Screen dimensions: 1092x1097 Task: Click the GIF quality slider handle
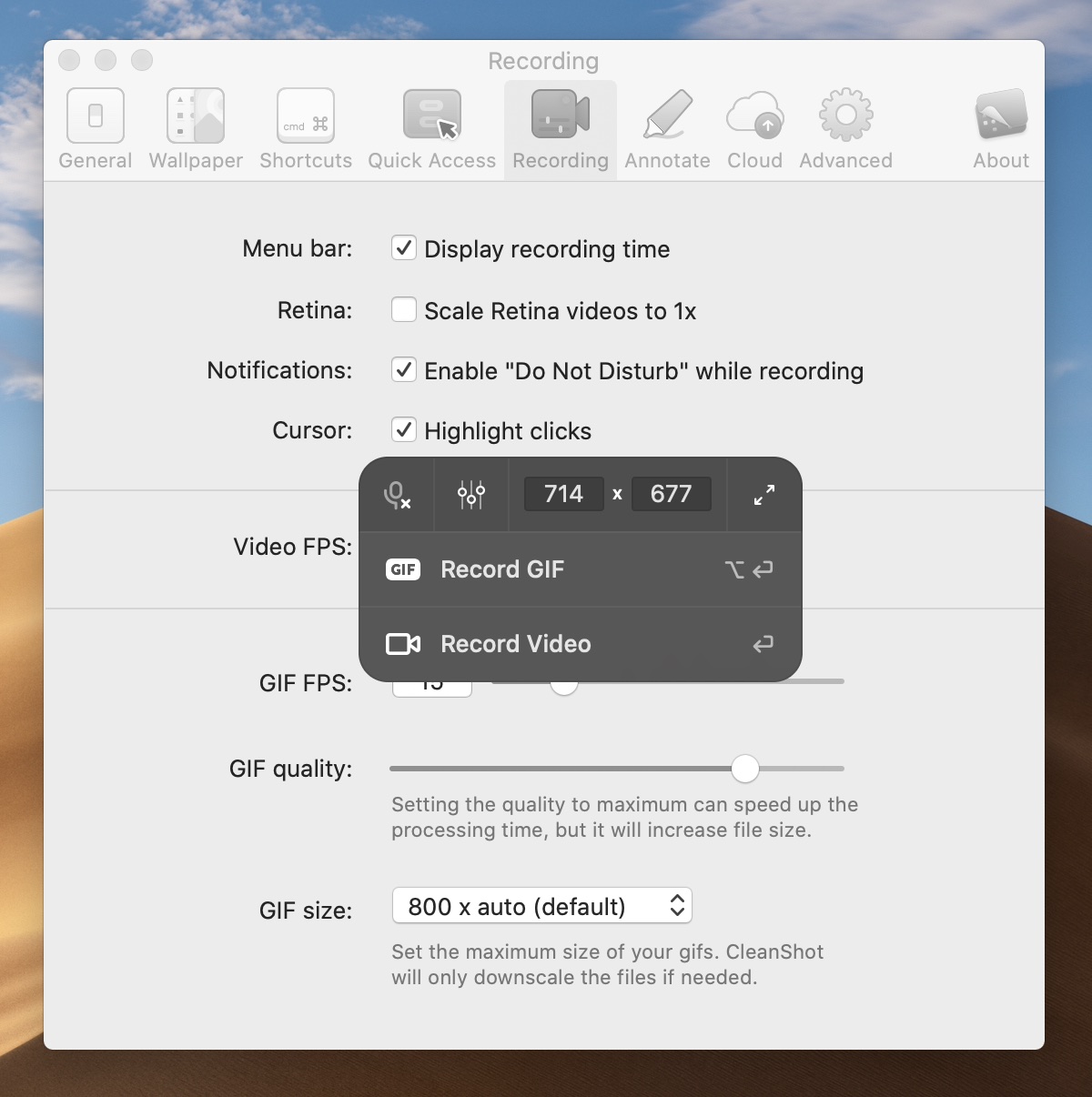(x=745, y=769)
